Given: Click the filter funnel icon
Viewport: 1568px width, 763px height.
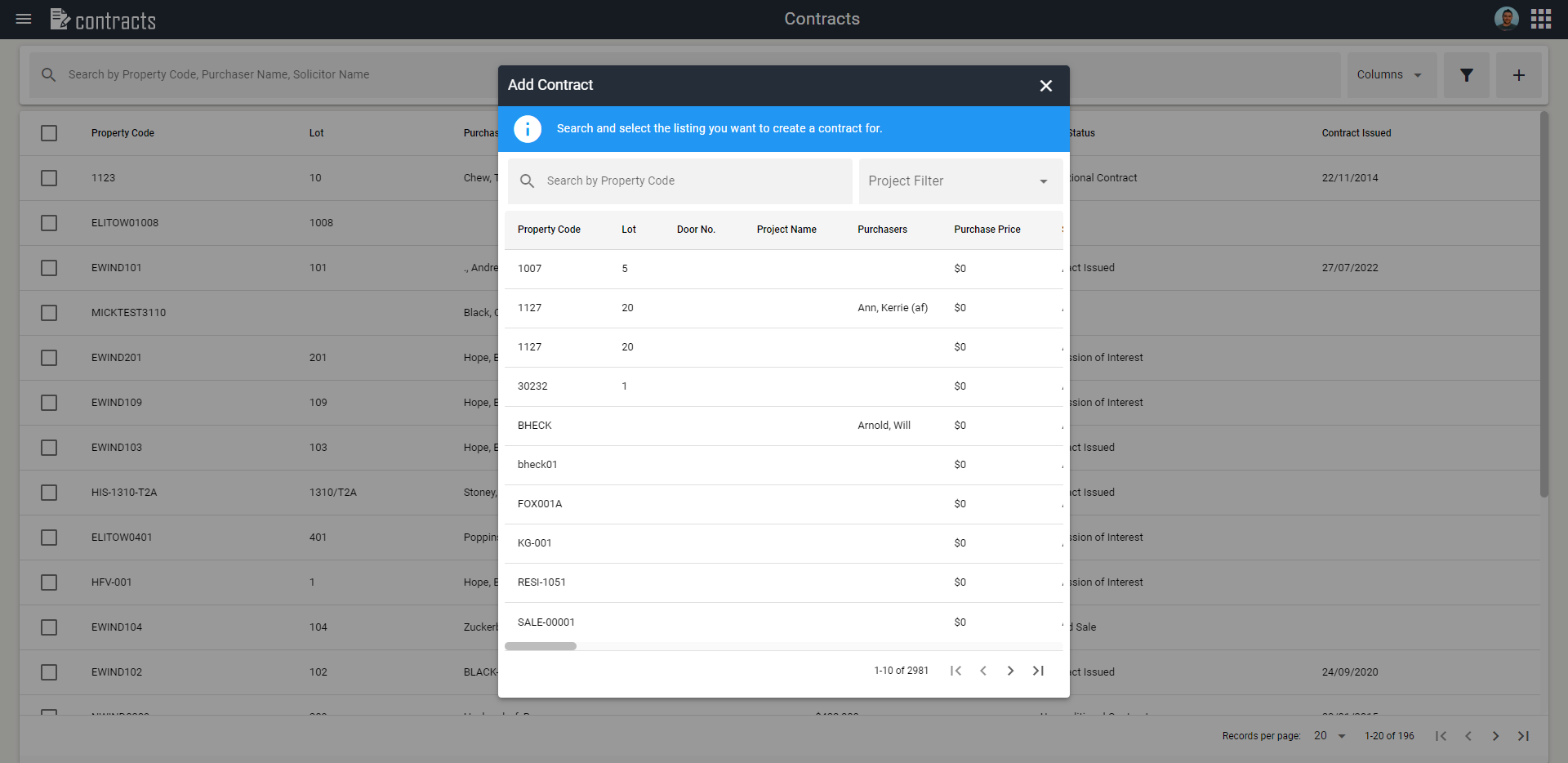Looking at the screenshot, I should [x=1466, y=75].
